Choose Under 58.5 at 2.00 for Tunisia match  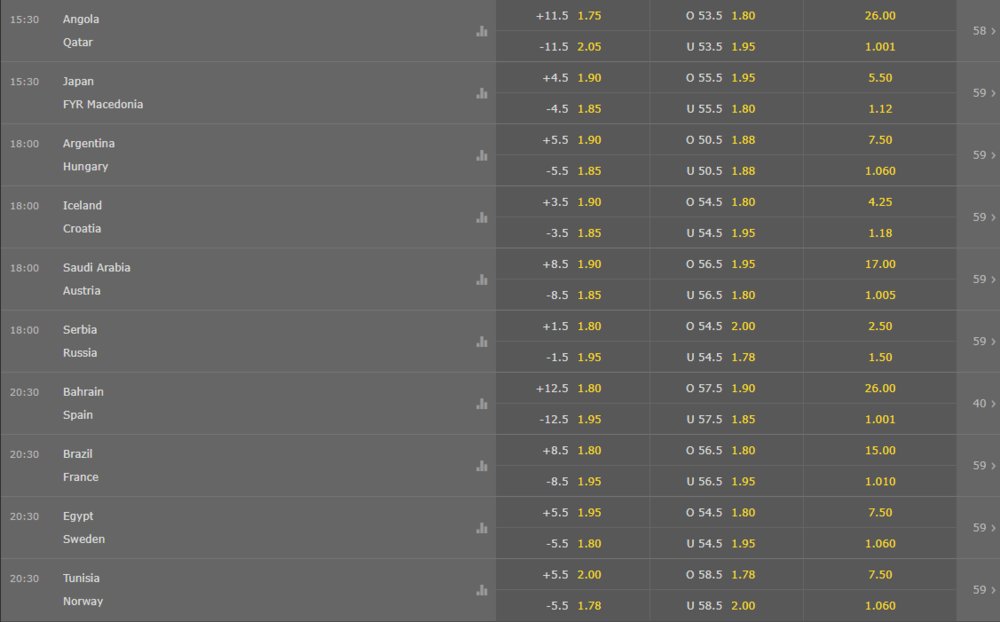pyautogui.click(x=726, y=605)
